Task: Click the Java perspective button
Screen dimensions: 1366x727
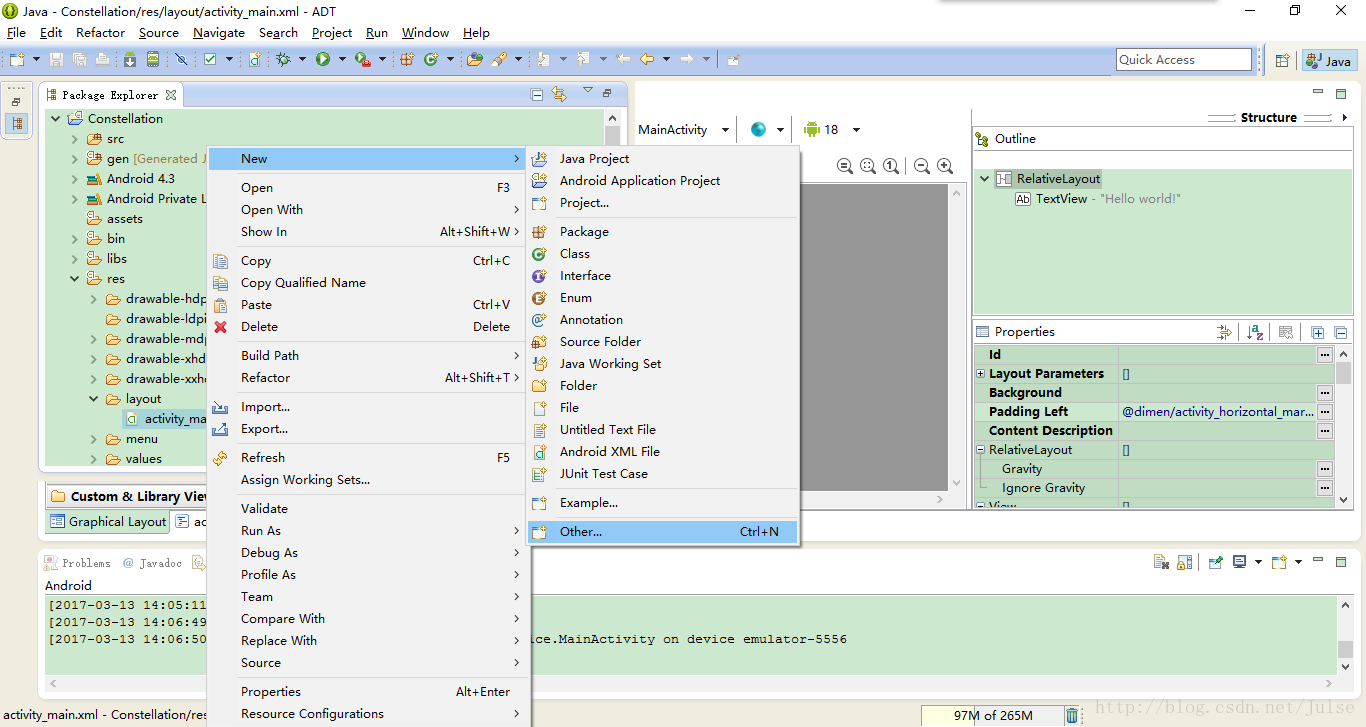Action: click(x=1329, y=61)
